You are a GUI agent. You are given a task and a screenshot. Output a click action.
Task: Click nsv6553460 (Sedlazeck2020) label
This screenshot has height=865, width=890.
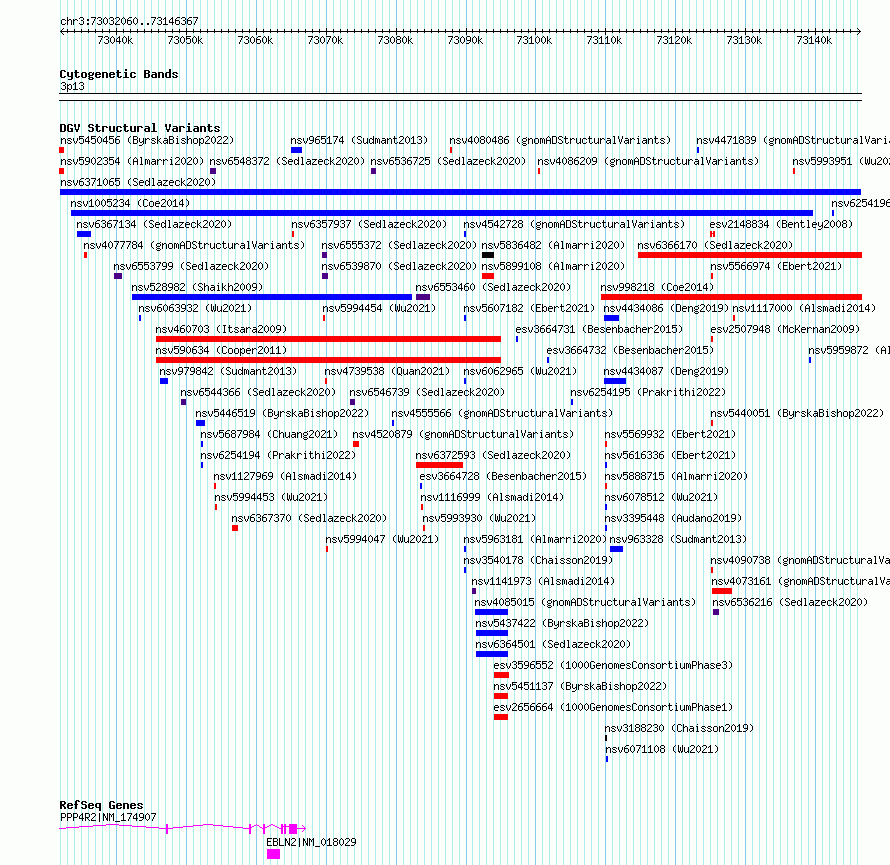click(493, 287)
